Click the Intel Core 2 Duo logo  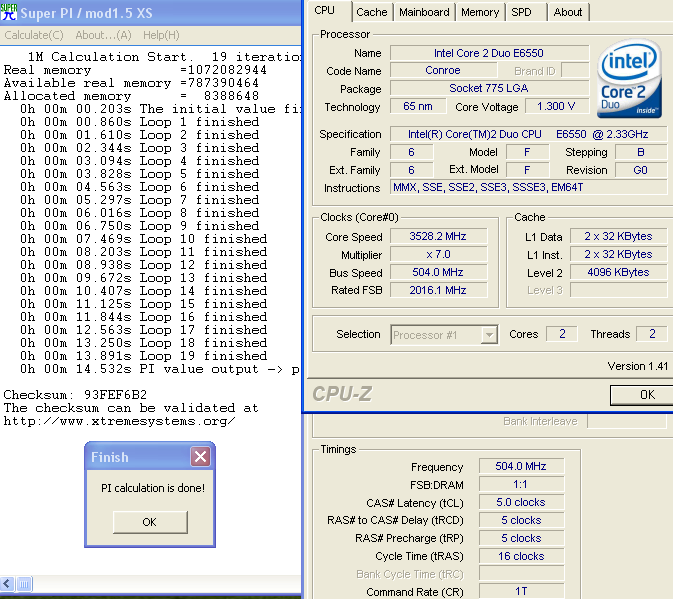point(629,78)
